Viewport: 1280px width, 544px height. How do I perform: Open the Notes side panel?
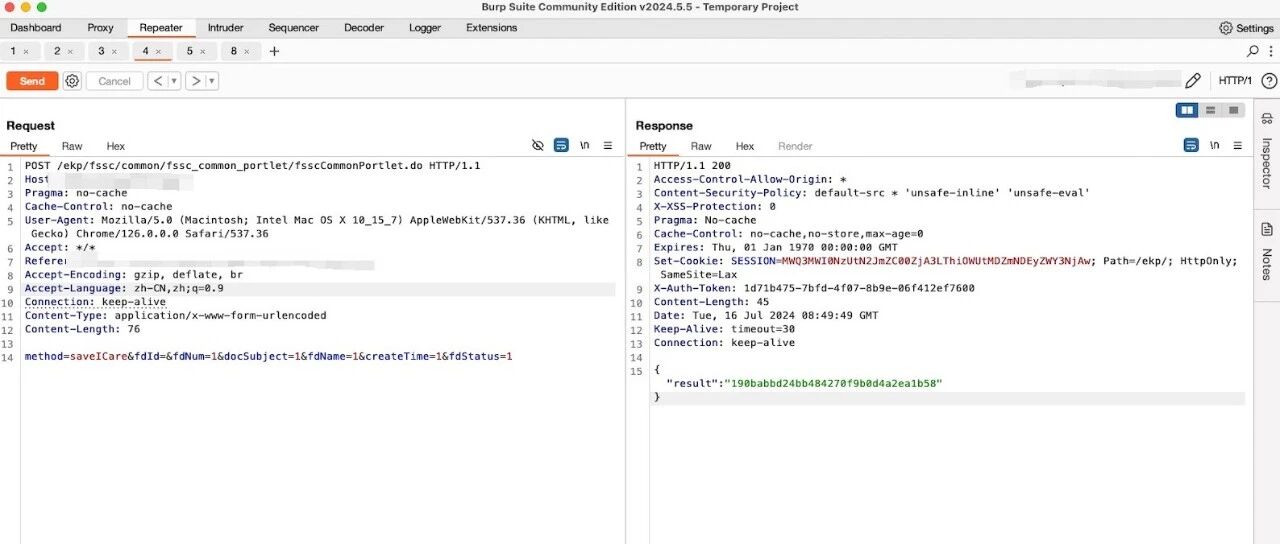point(1266,250)
